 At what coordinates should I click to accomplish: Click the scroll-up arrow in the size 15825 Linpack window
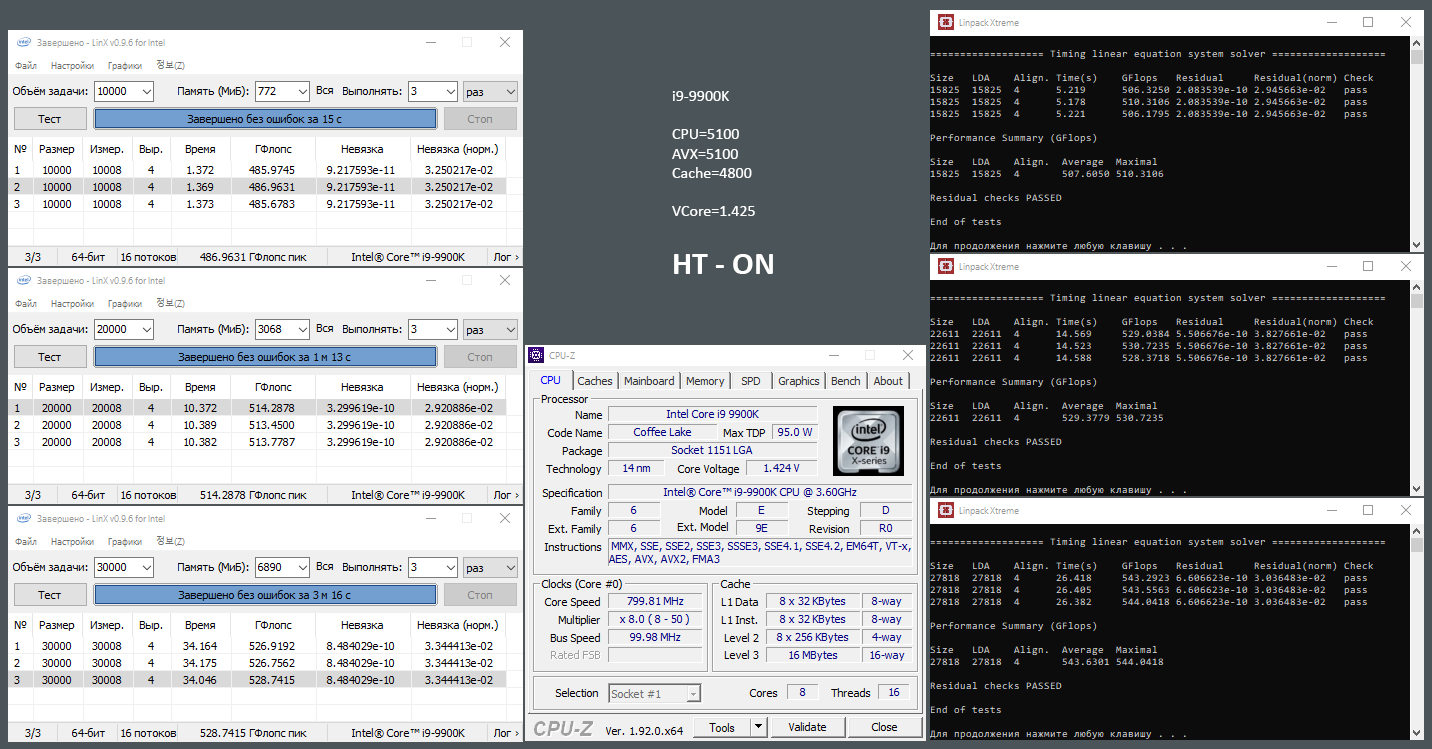(x=1416, y=43)
